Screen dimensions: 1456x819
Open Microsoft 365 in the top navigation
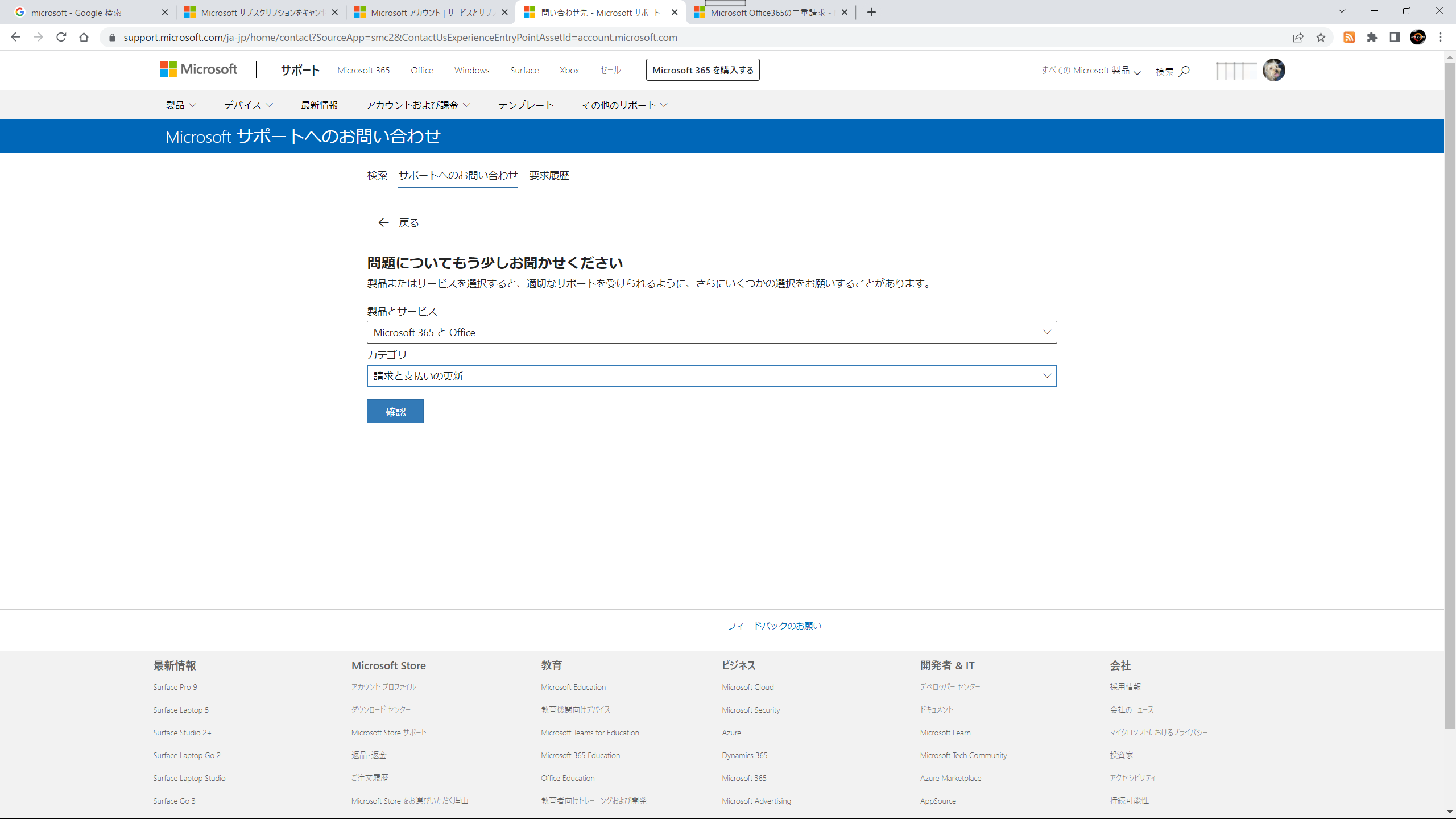[363, 70]
